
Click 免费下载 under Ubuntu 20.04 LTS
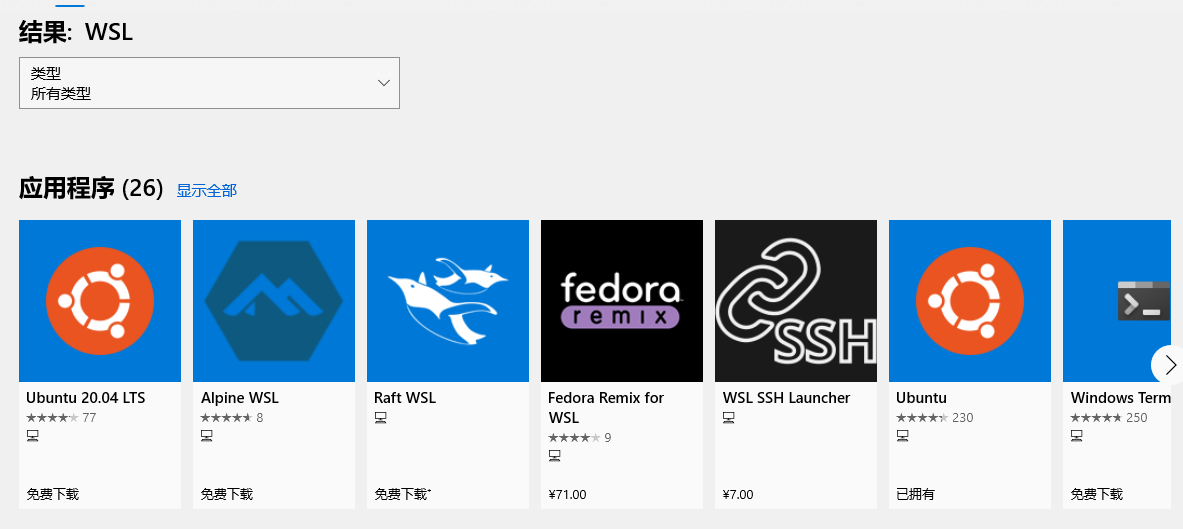coord(53,494)
